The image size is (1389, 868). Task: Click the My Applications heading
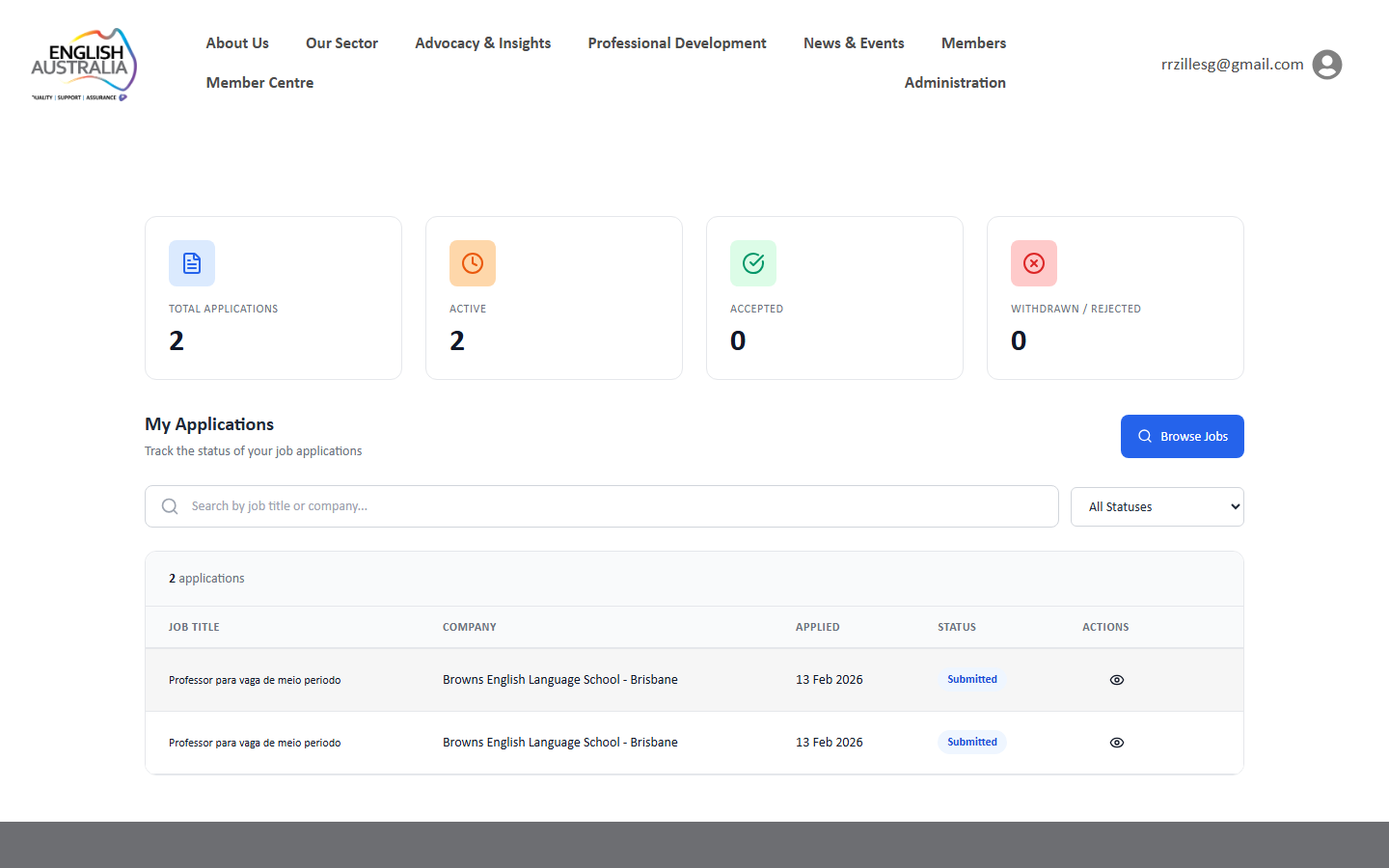tap(209, 424)
